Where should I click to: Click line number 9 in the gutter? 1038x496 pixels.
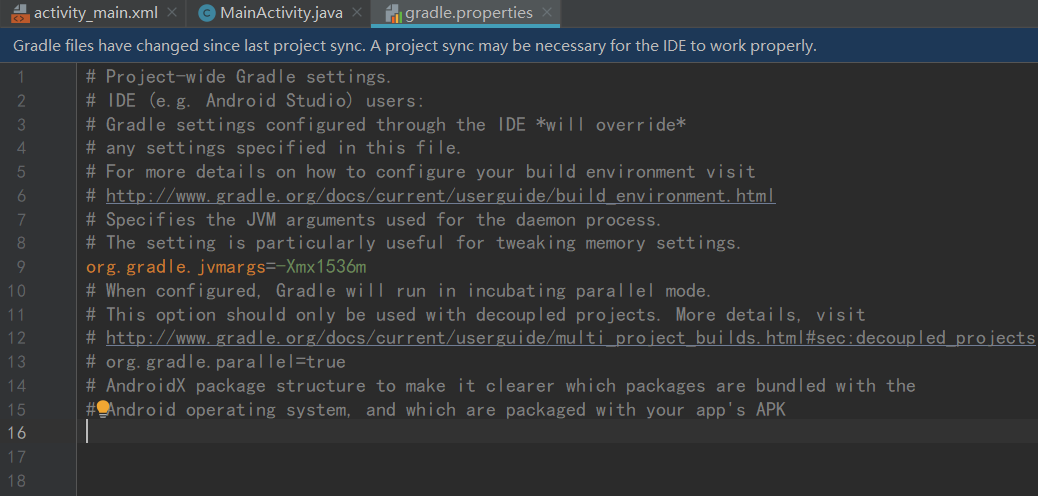(21, 267)
